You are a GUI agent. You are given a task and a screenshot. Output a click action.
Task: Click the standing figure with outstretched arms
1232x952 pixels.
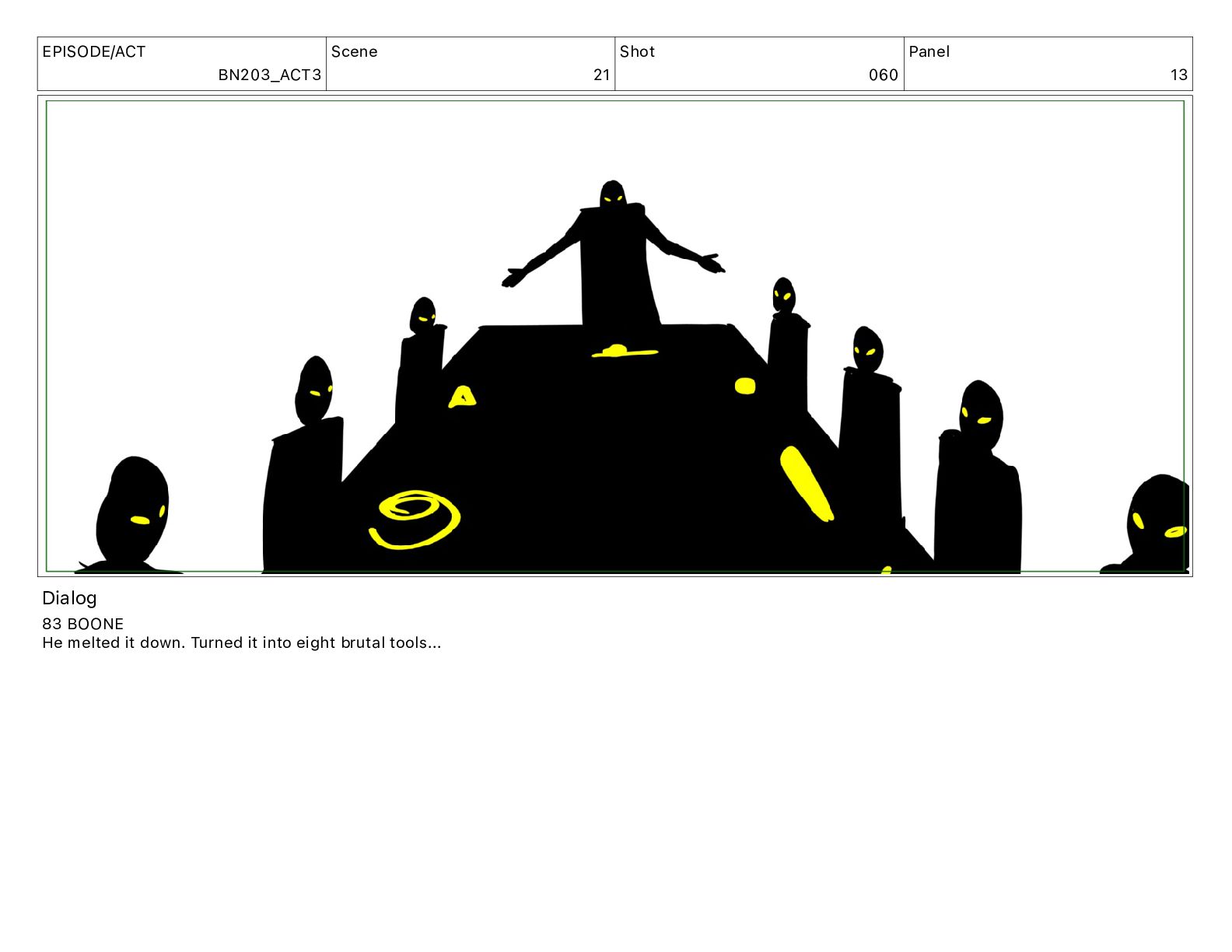coord(614,253)
